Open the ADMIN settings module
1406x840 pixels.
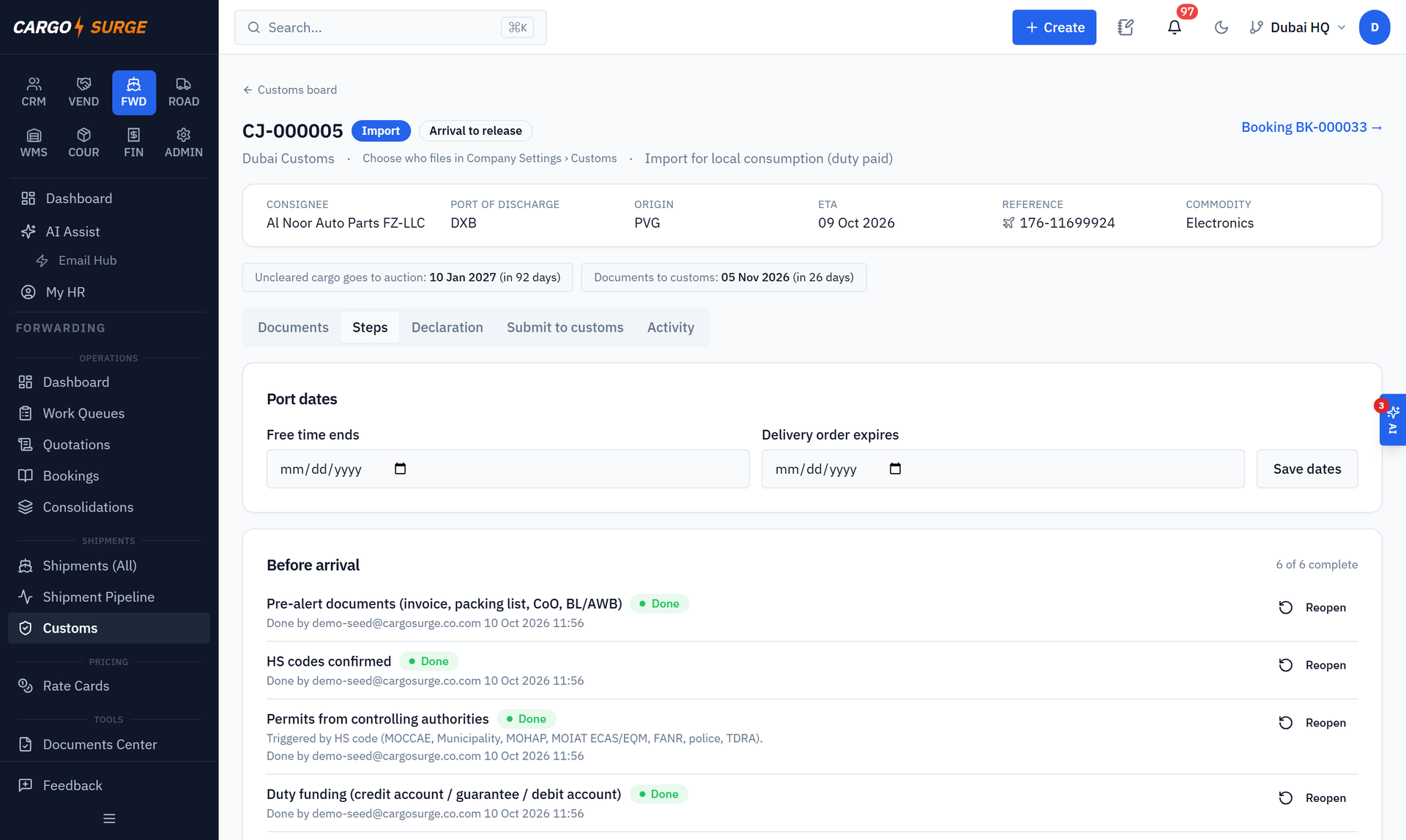(x=184, y=143)
